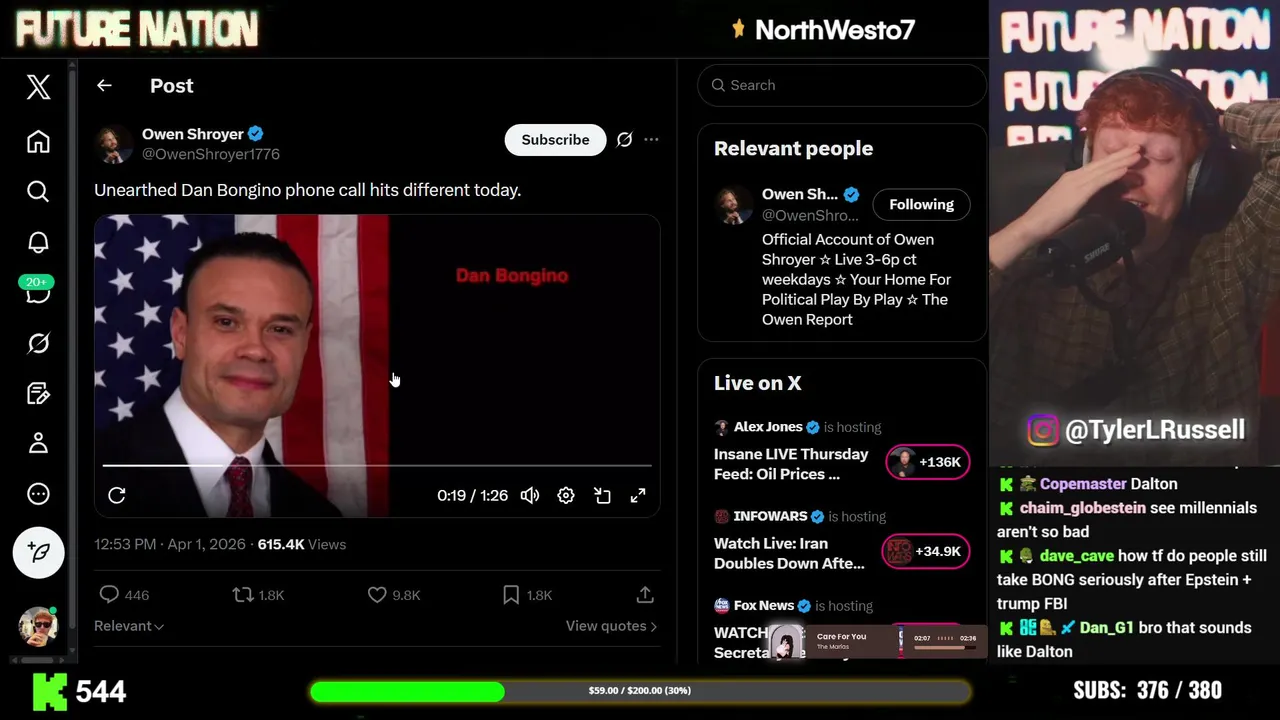Click the Grok explain icon next to Subscribe
The image size is (1280, 720).
[x=624, y=140]
